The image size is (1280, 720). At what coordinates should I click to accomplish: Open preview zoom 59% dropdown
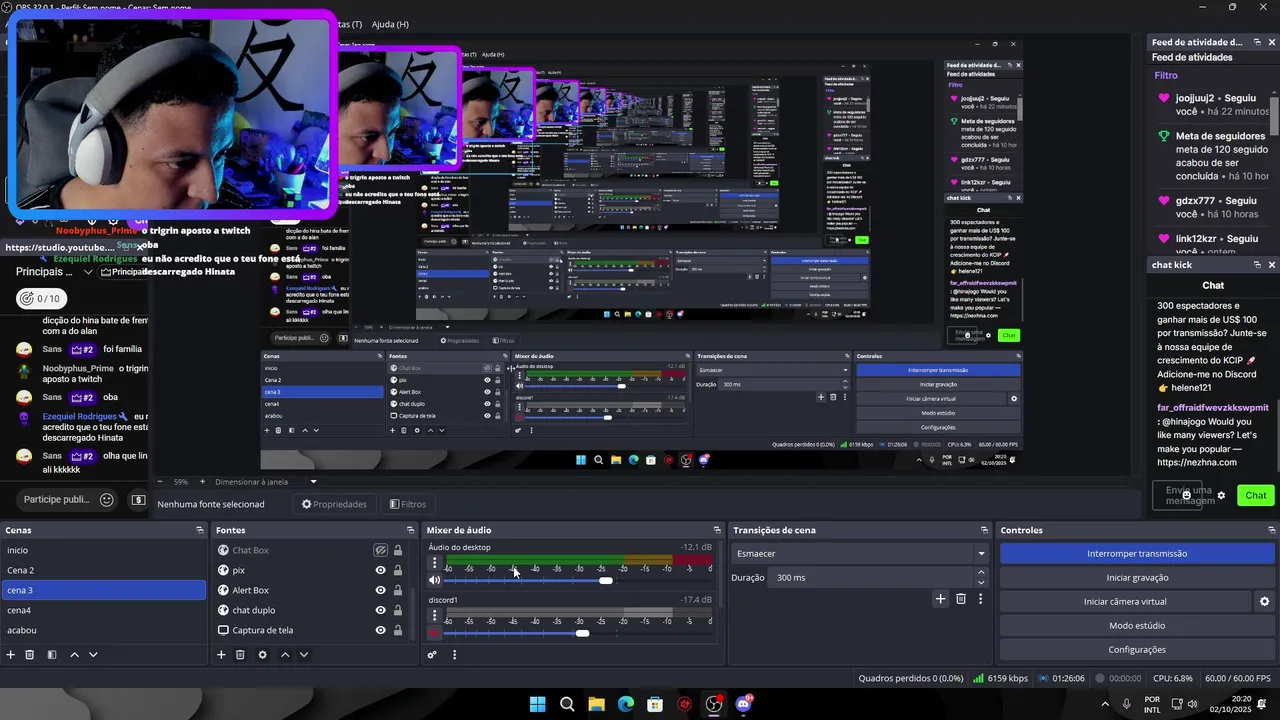(181, 482)
